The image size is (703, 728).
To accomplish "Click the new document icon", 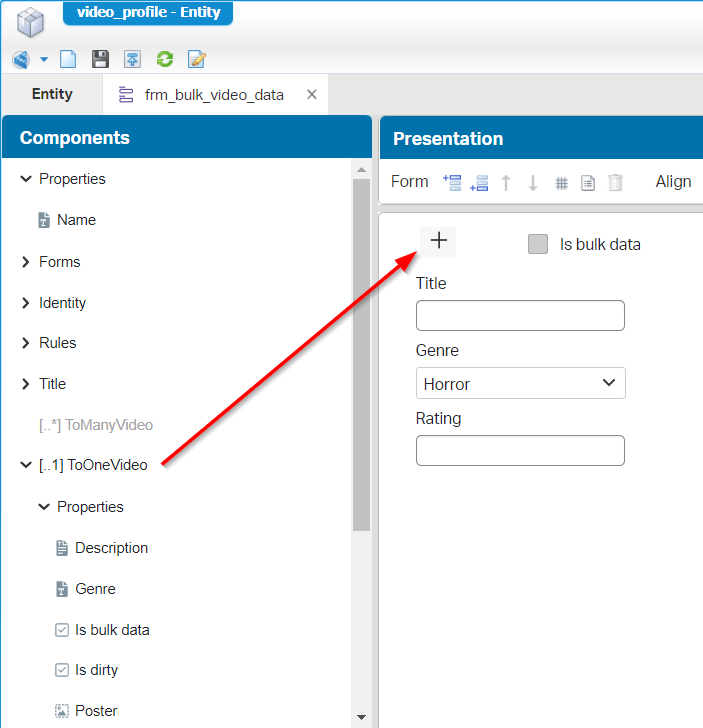I will point(68,59).
